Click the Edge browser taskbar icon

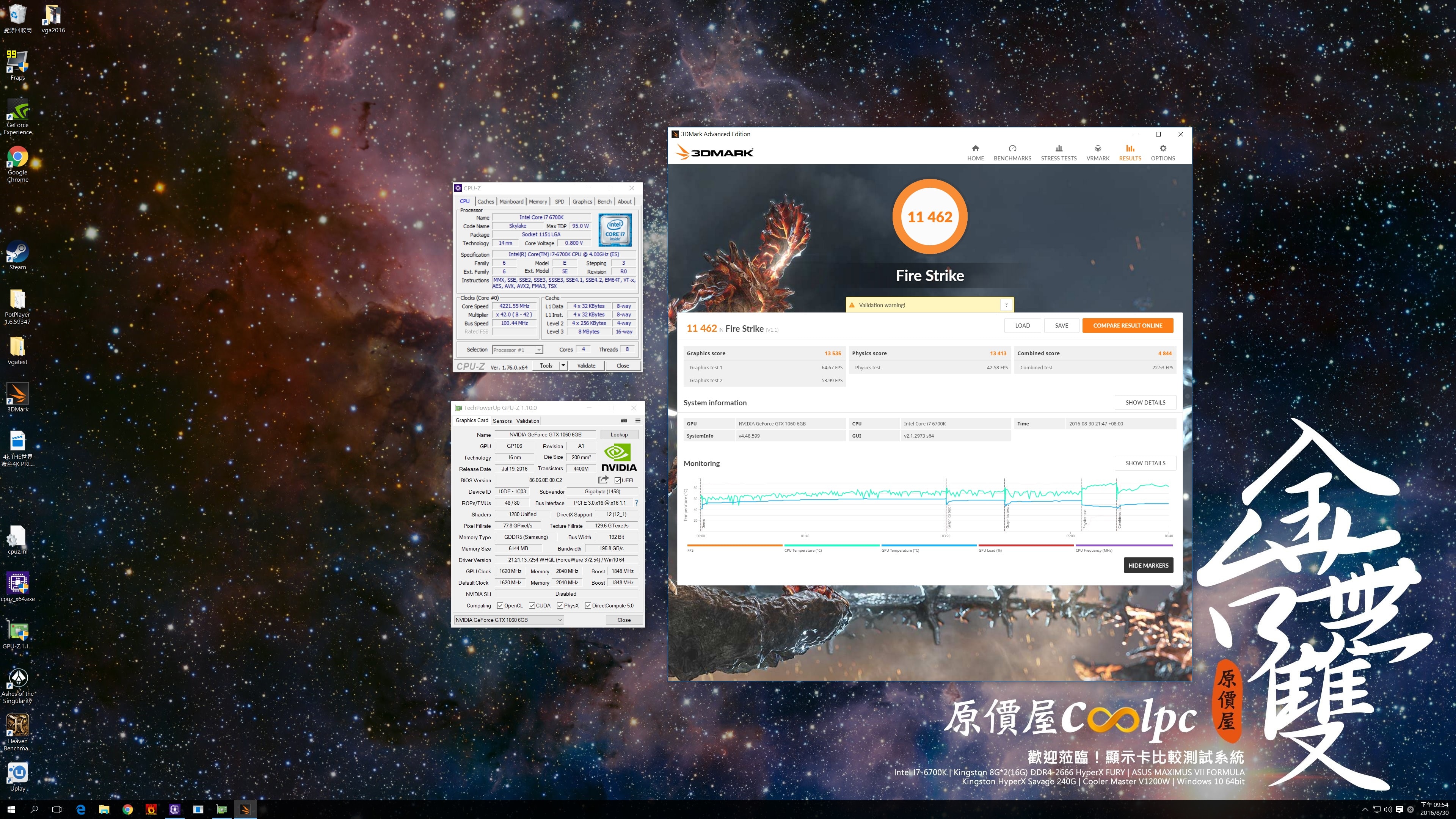tap(80, 810)
